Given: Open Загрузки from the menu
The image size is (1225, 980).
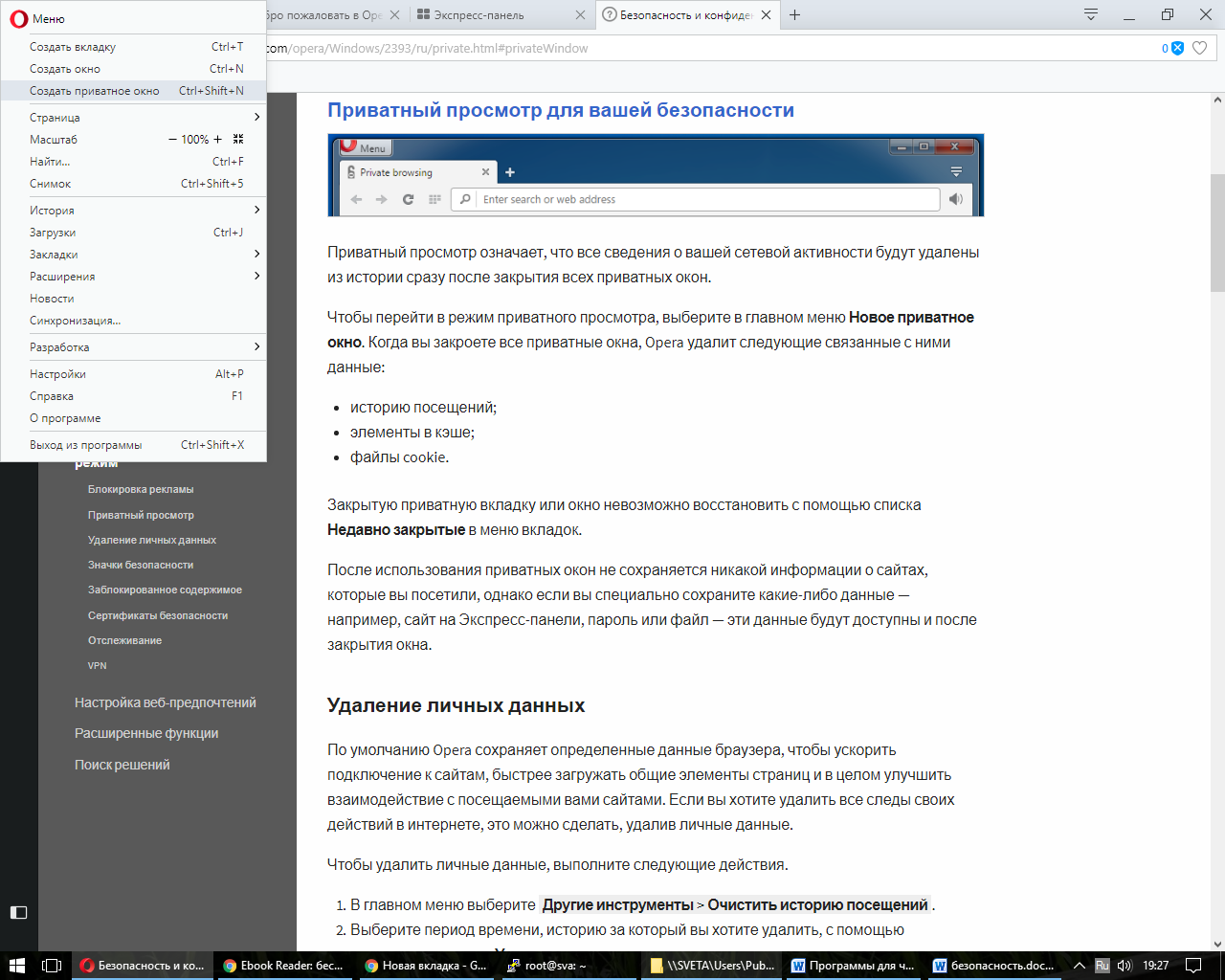Looking at the screenshot, I should pyautogui.click(x=133, y=233).
